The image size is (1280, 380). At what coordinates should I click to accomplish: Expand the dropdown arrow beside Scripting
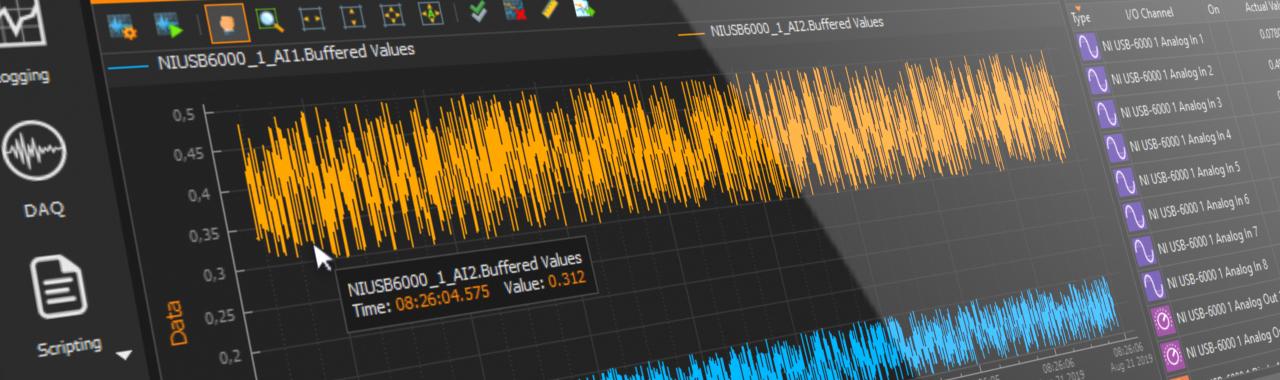[x=123, y=355]
